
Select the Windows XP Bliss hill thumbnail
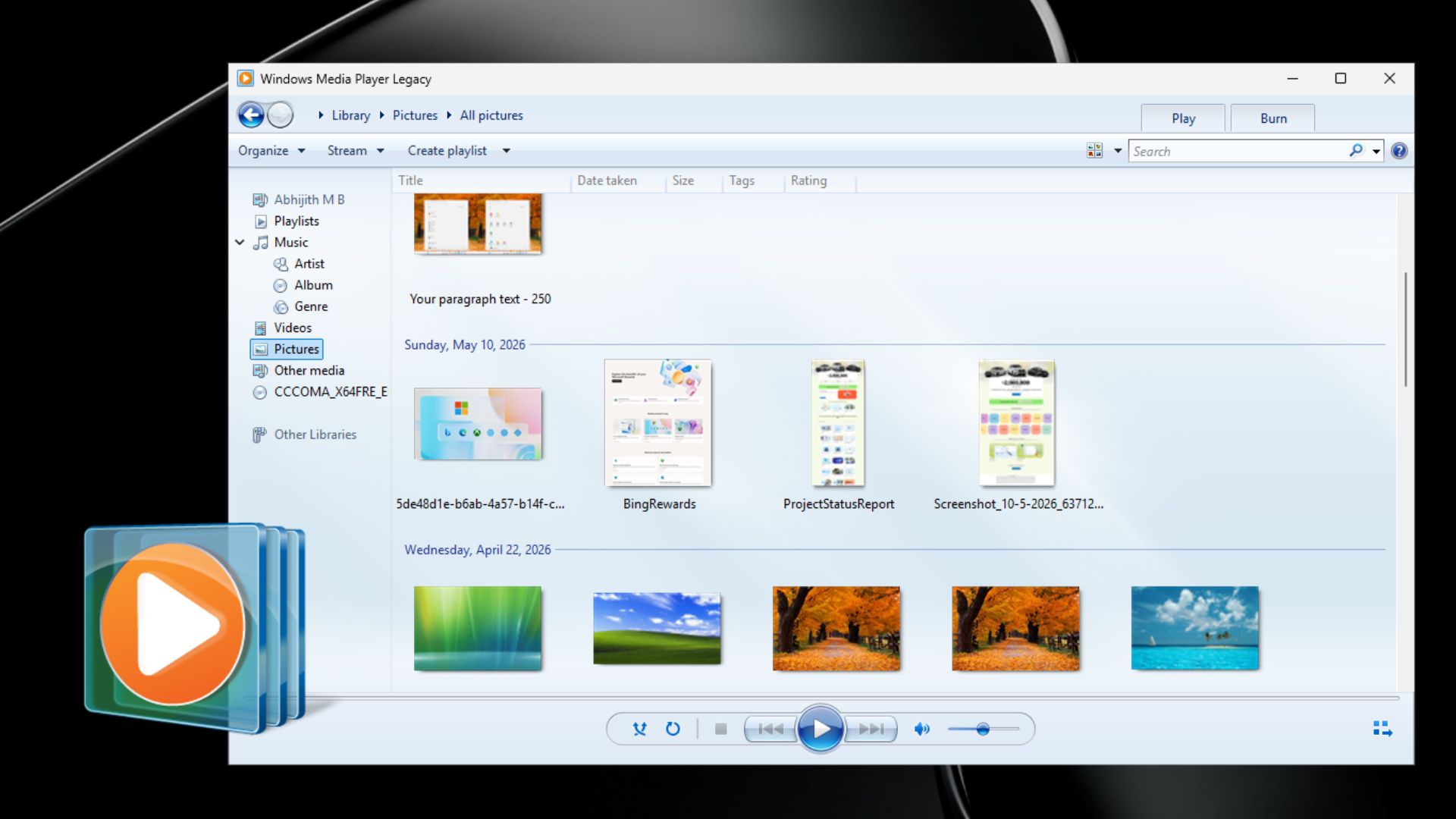tap(657, 629)
